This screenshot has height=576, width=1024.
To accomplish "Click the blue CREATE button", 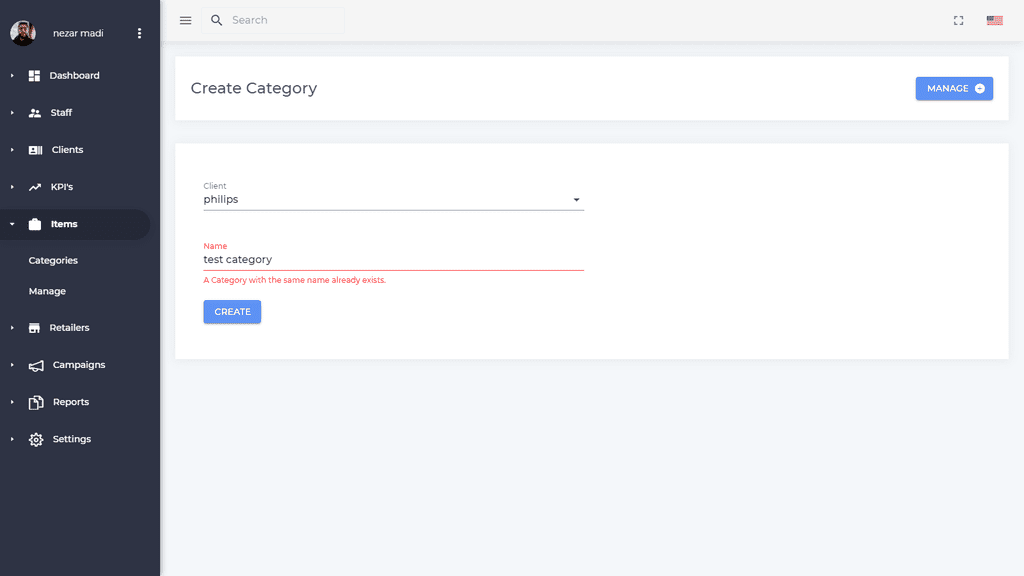I will click(x=232, y=312).
